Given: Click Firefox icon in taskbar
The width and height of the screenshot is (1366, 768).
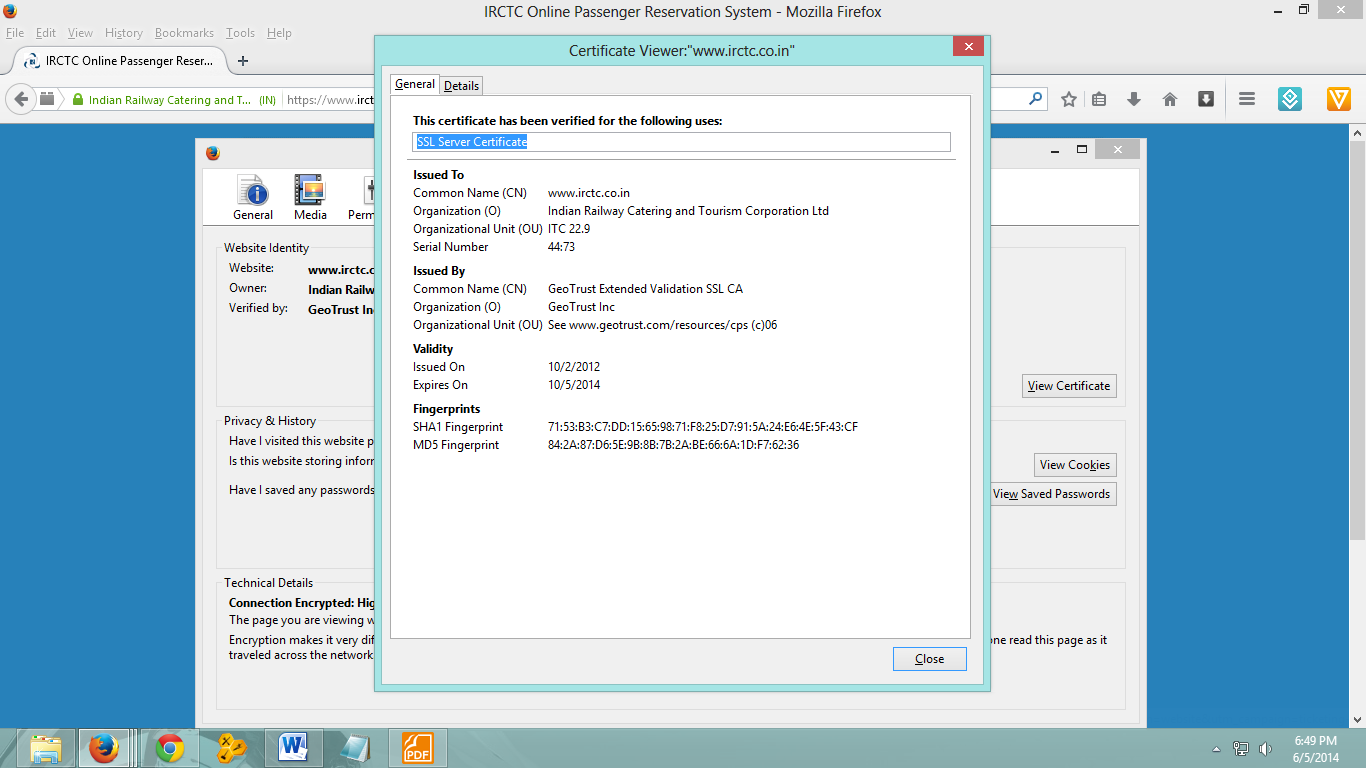Looking at the screenshot, I should coord(104,748).
